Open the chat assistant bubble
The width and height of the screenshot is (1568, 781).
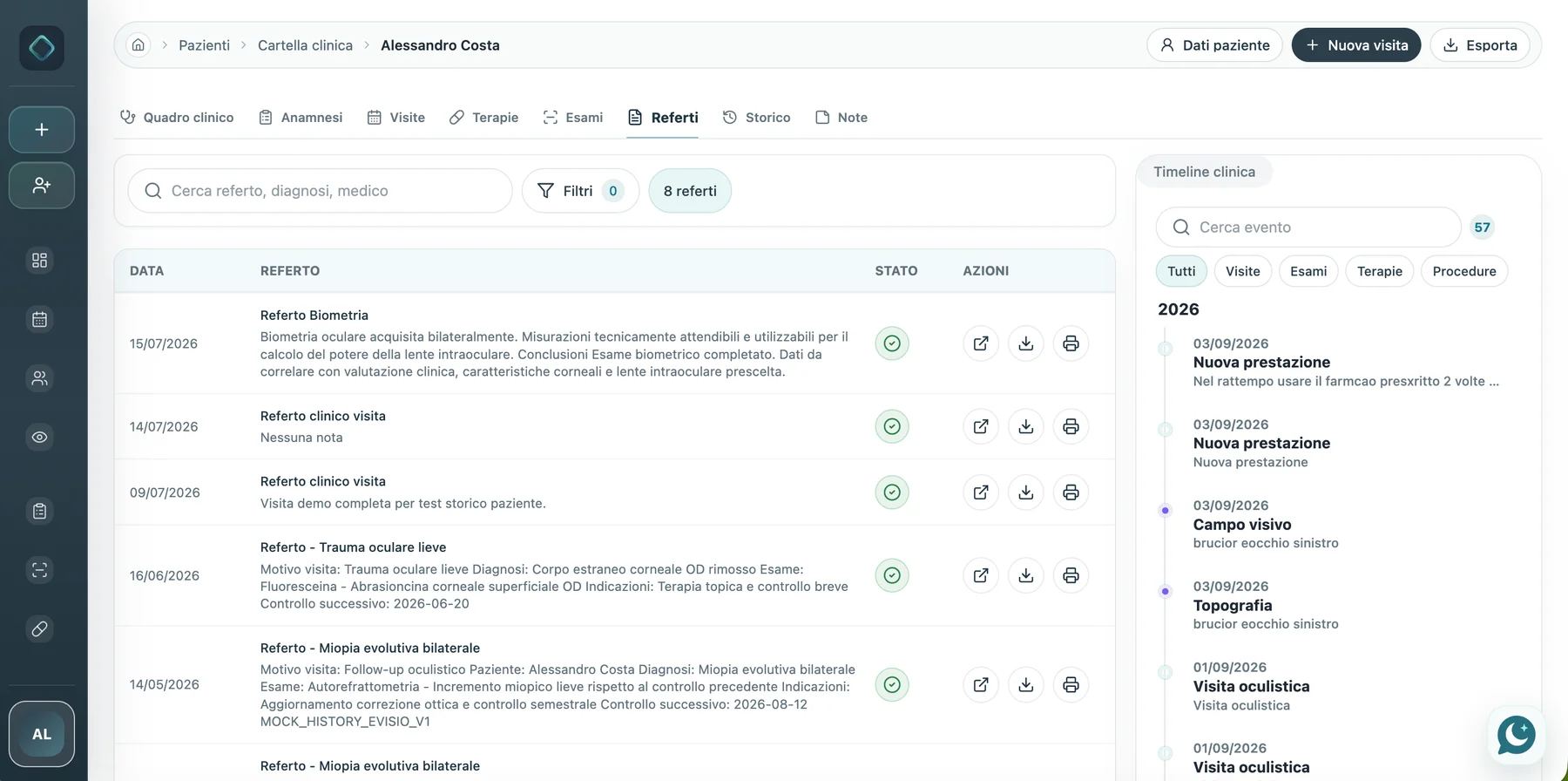click(1517, 735)
